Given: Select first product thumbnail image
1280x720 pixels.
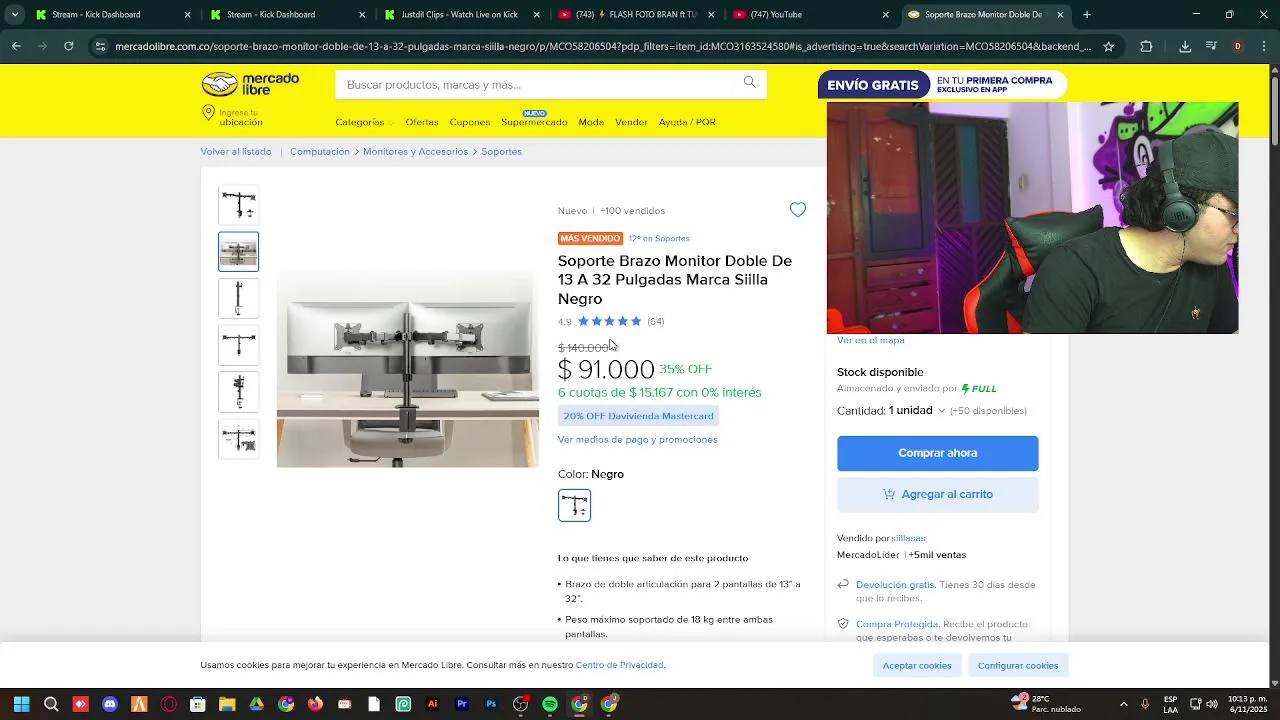Looking at the screenshot, I should (238, 205).
